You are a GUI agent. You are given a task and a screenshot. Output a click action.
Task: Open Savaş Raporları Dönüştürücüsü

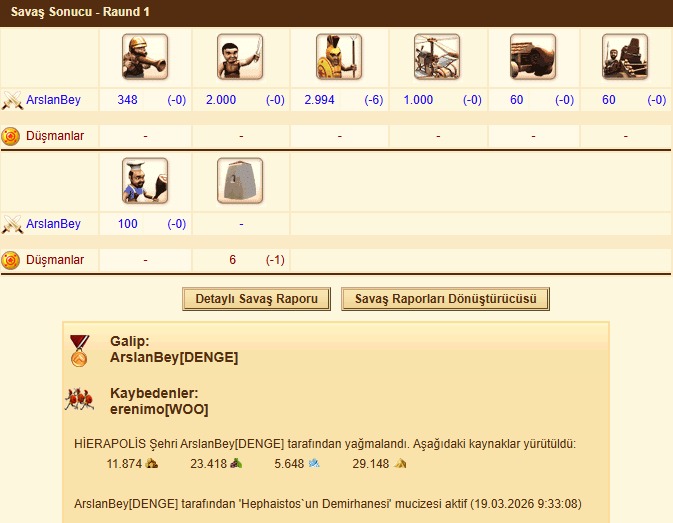point(446,299)
